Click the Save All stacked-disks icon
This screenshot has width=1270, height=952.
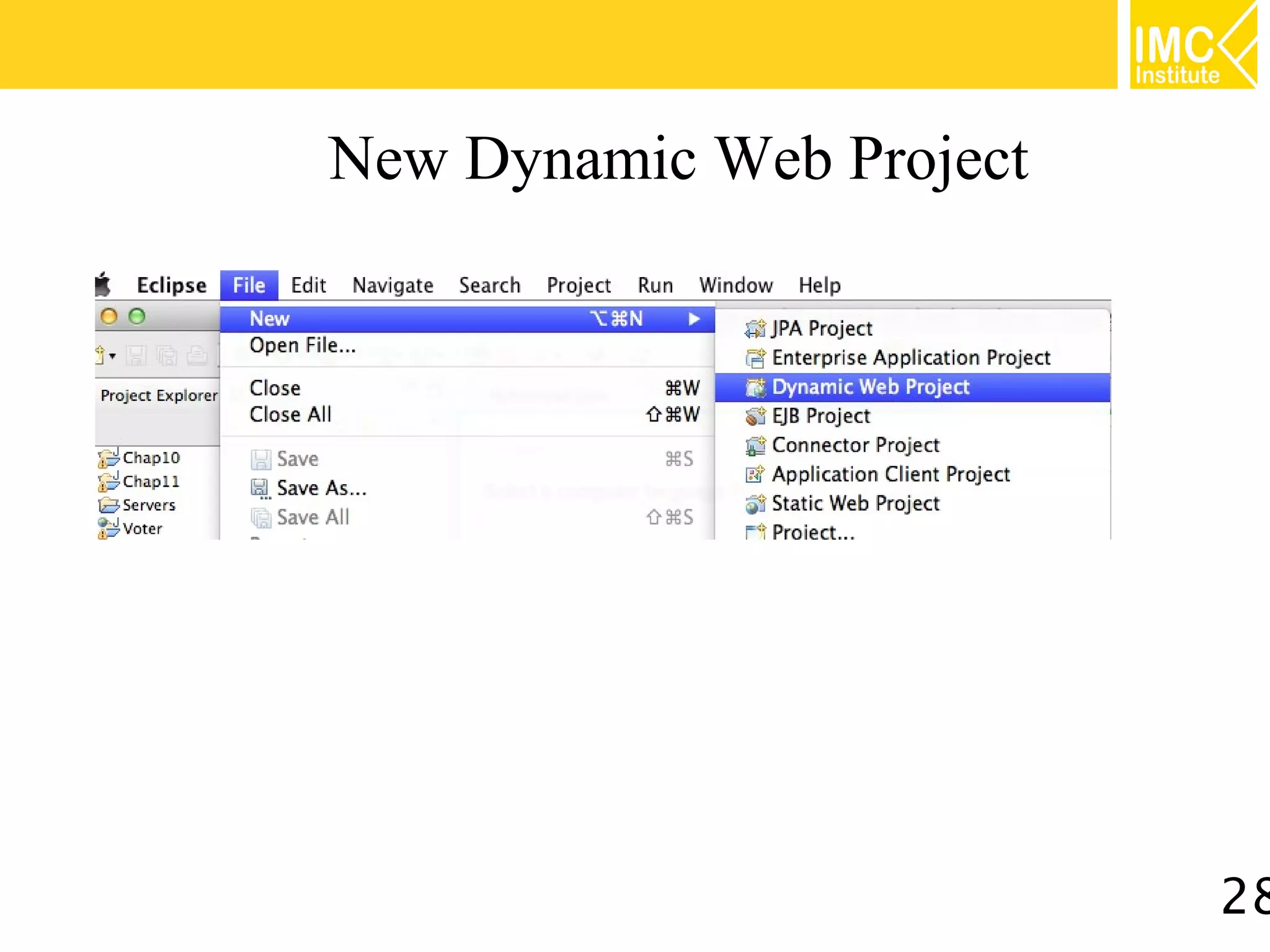260,518
